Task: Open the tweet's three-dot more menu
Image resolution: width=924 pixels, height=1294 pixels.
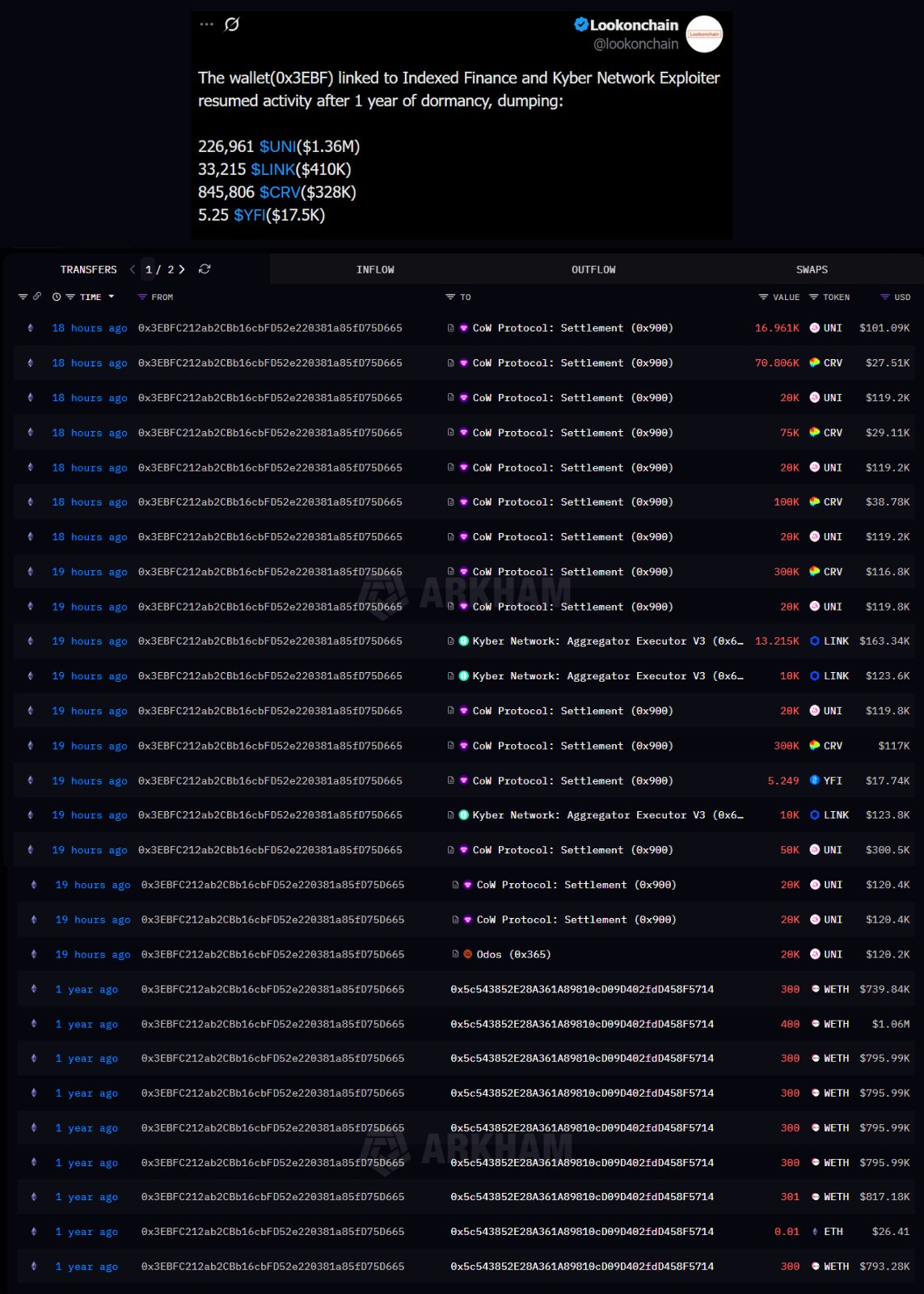Action: (x=207, y=24)
